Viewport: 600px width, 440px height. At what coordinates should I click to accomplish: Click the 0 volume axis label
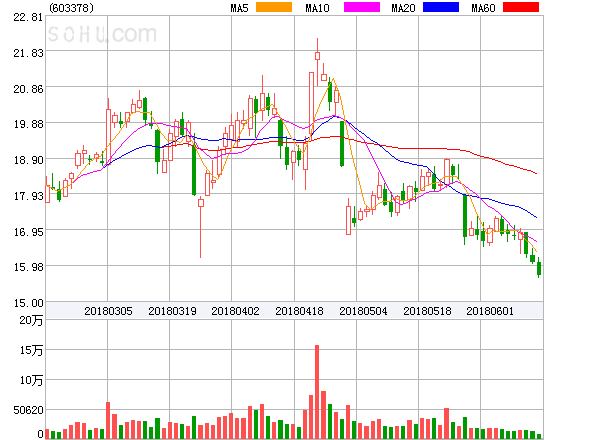click(x=40, y=434)
